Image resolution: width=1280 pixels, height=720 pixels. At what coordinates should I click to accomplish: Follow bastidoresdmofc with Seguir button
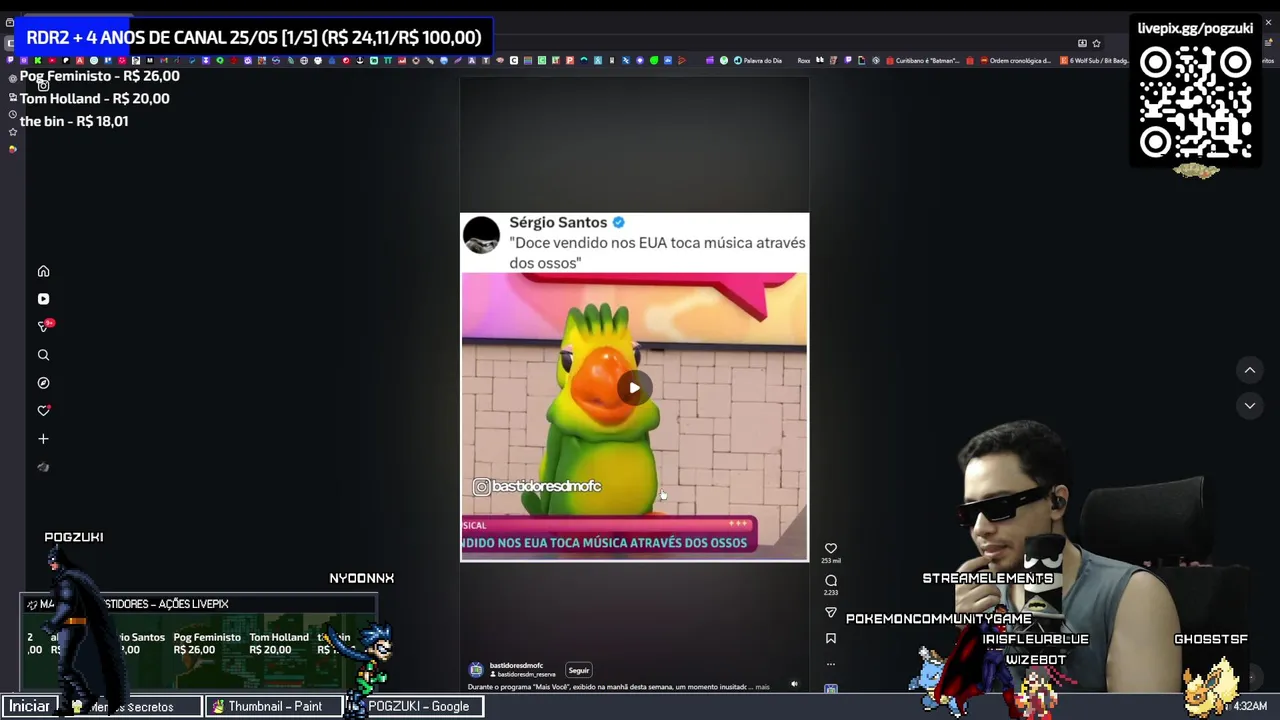coord(579,670)
